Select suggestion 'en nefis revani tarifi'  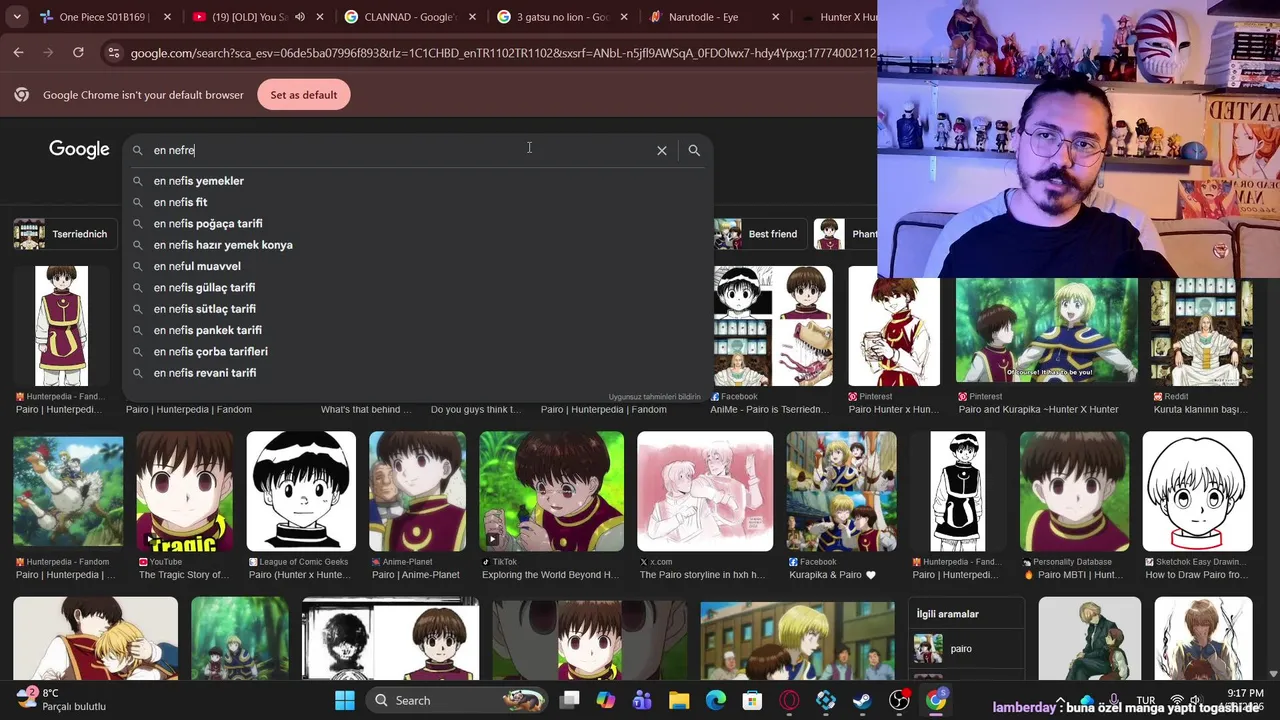[417, 373]
